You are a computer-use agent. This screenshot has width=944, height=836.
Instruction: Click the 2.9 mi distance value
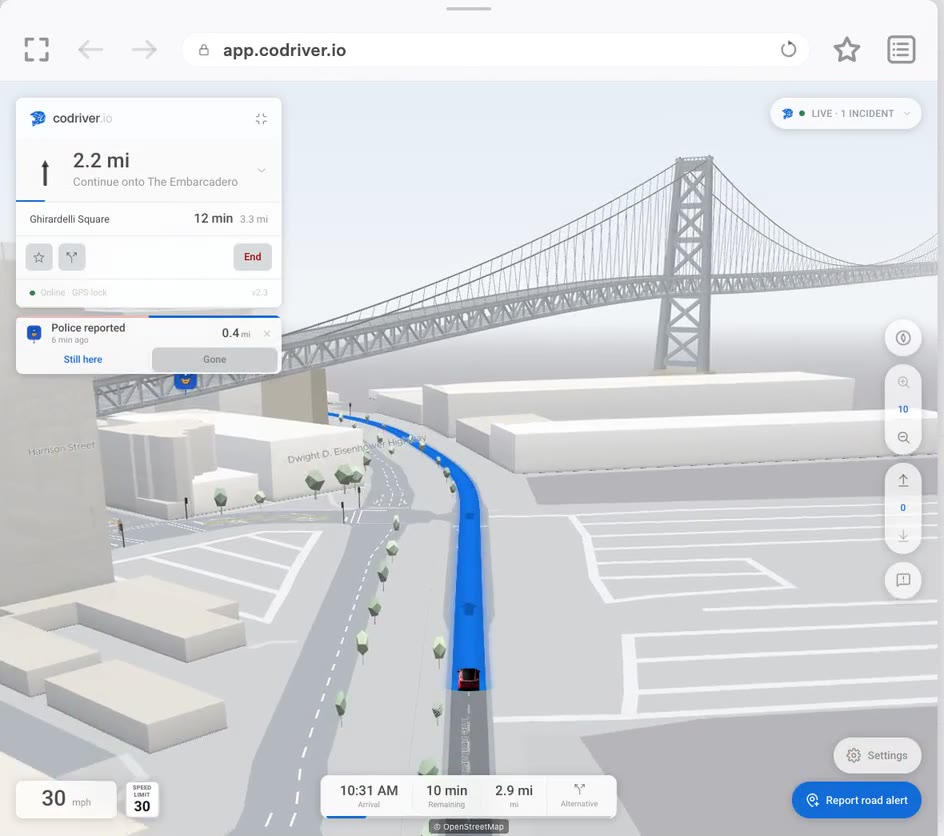[514, 790]
